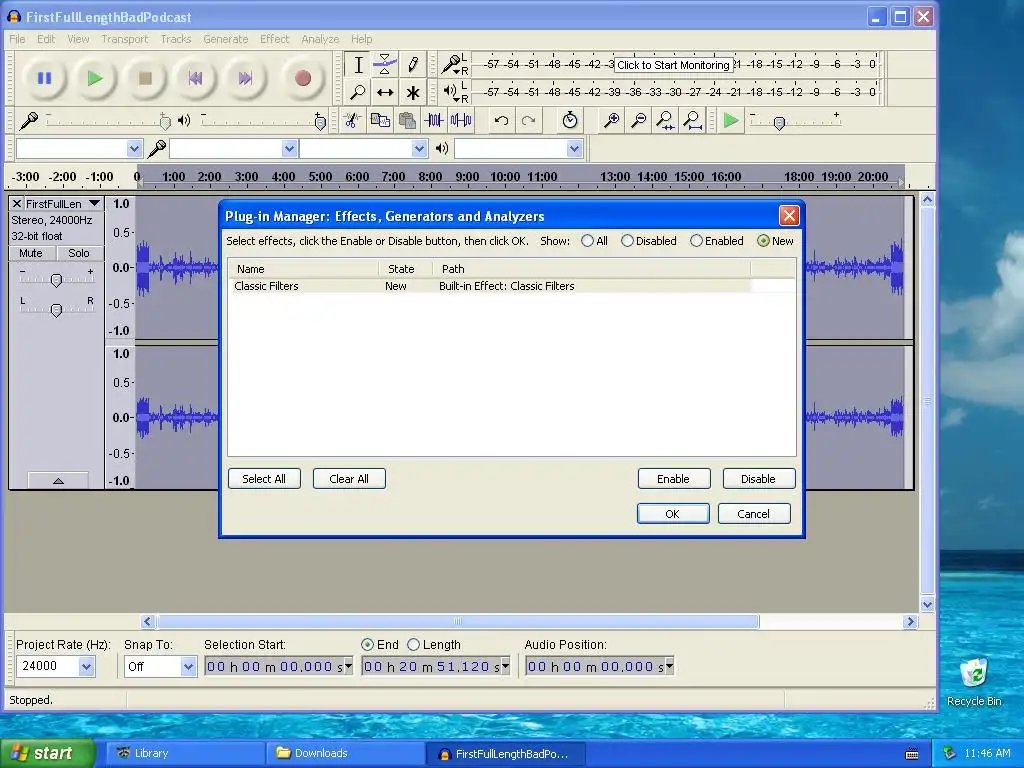Screen dimensions: 1024x768
Task: Click the Pause transport button
Action: 44,78
